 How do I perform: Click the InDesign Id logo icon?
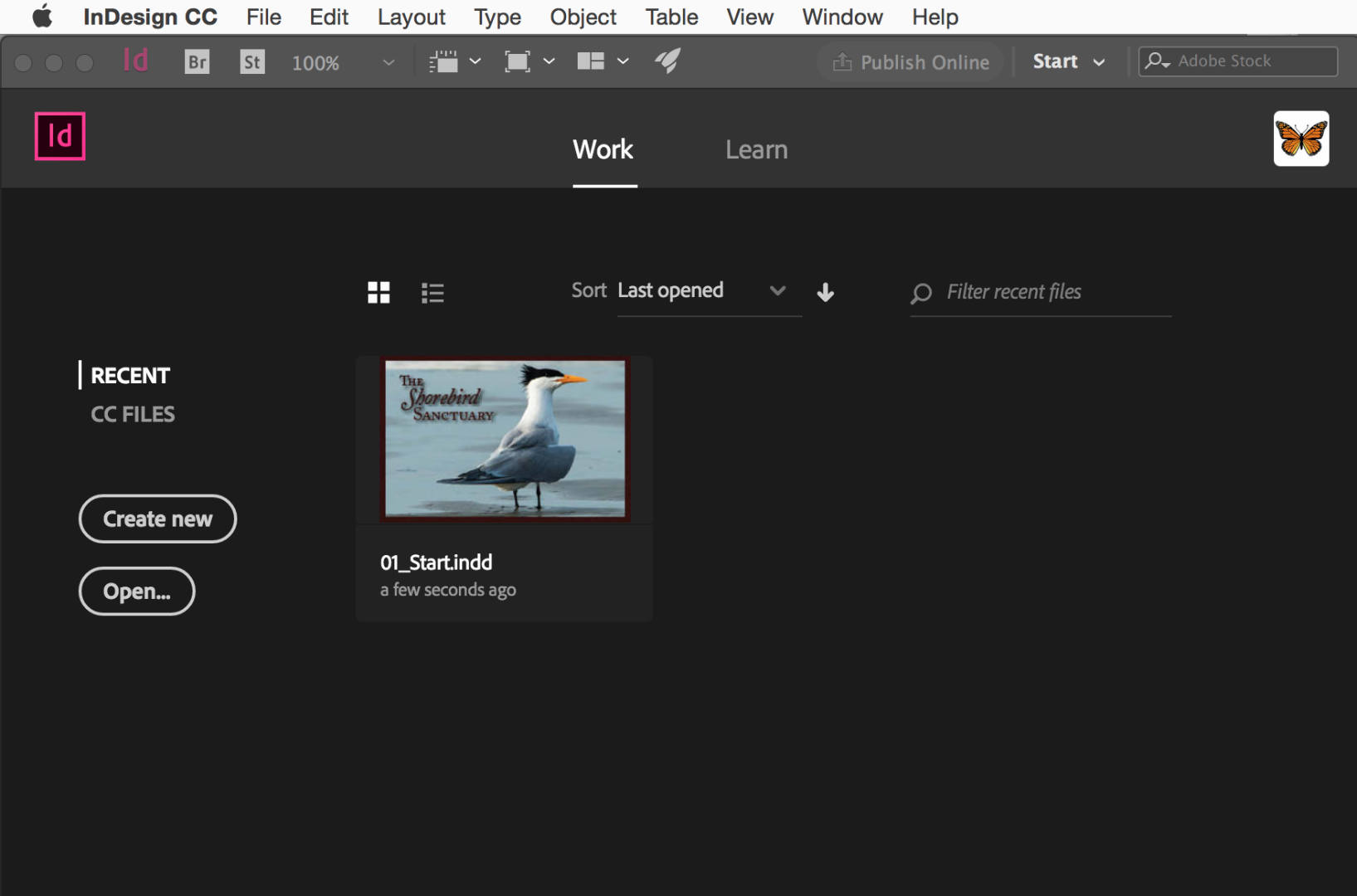[x=135, y=61]
